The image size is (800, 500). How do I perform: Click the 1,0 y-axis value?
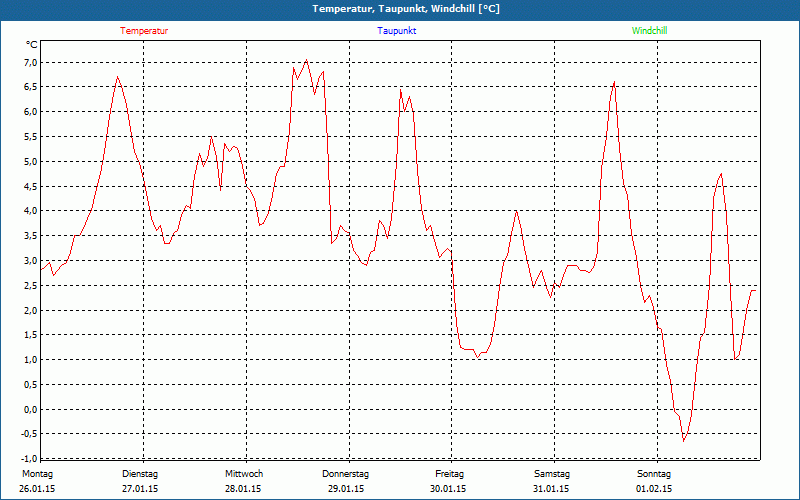(x=31, y=360)
